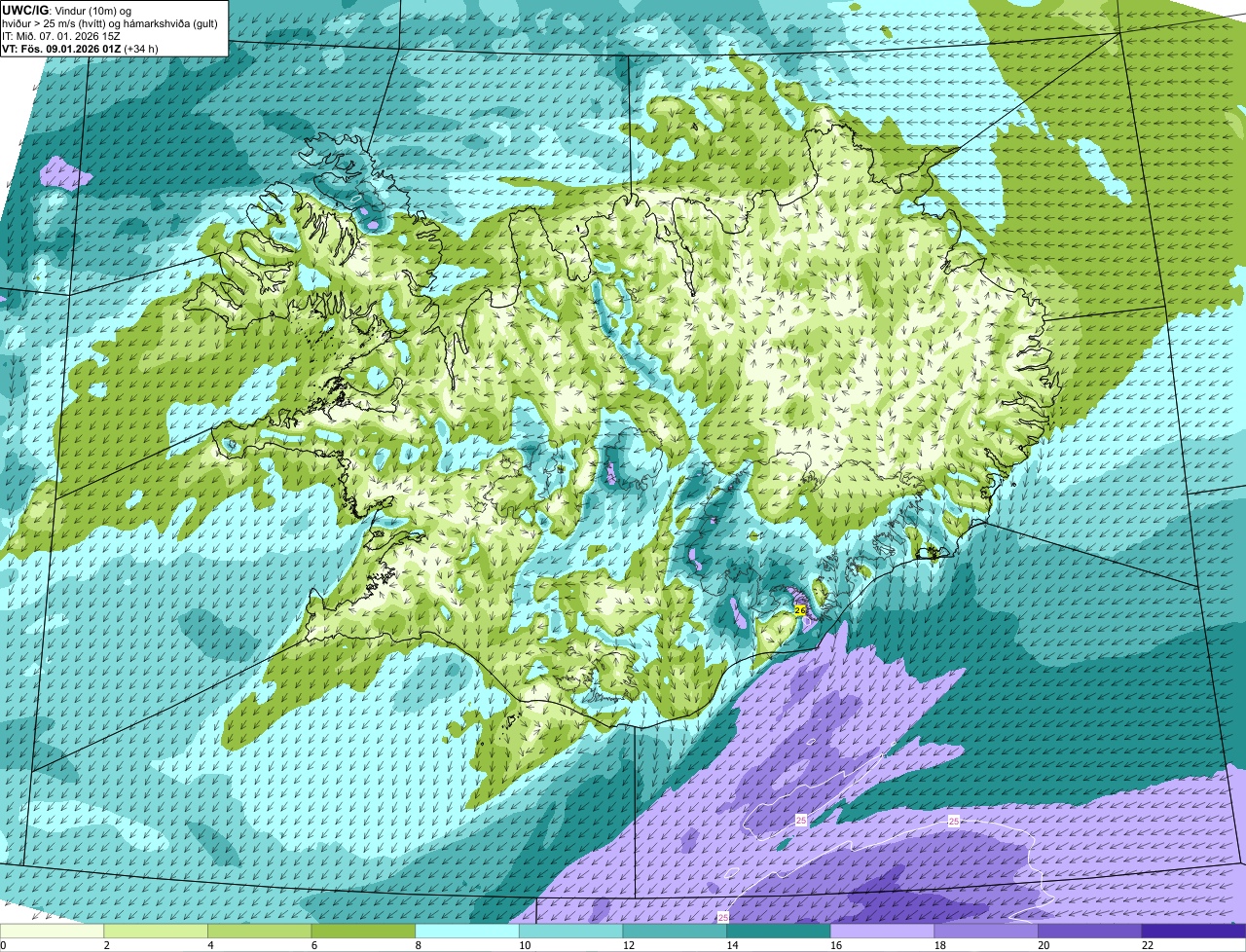
Task: Click the legend scale label '20'
Action: tap(1044, 945)
